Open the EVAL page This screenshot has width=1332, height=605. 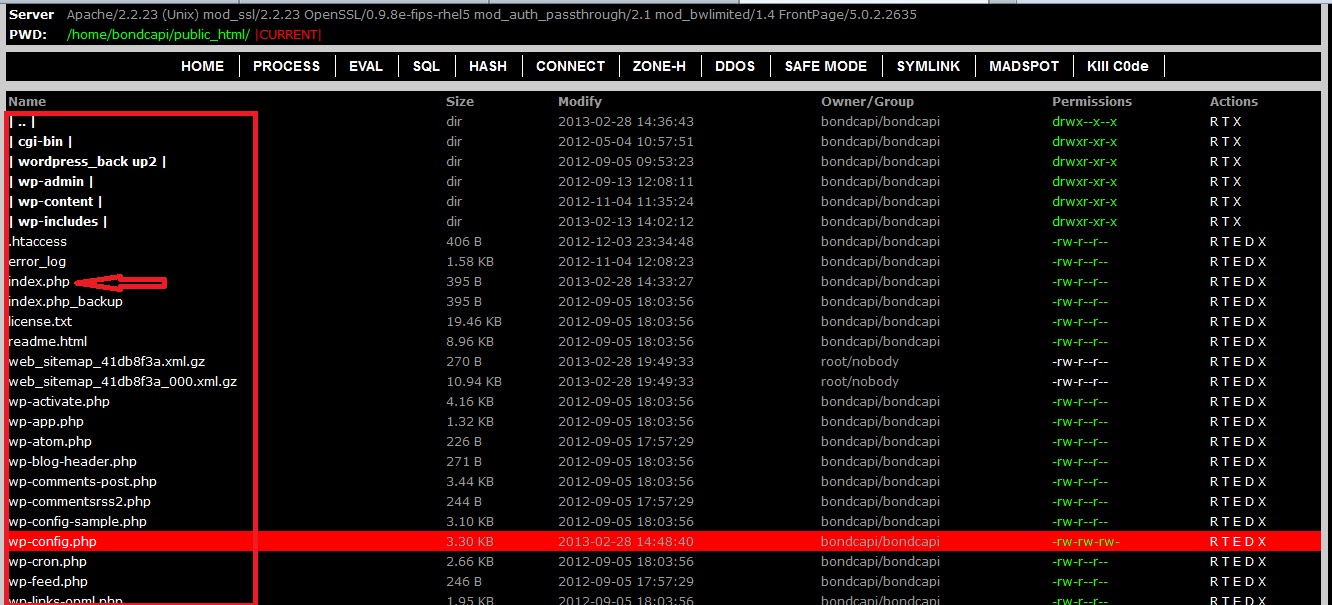tap(366, 66)
